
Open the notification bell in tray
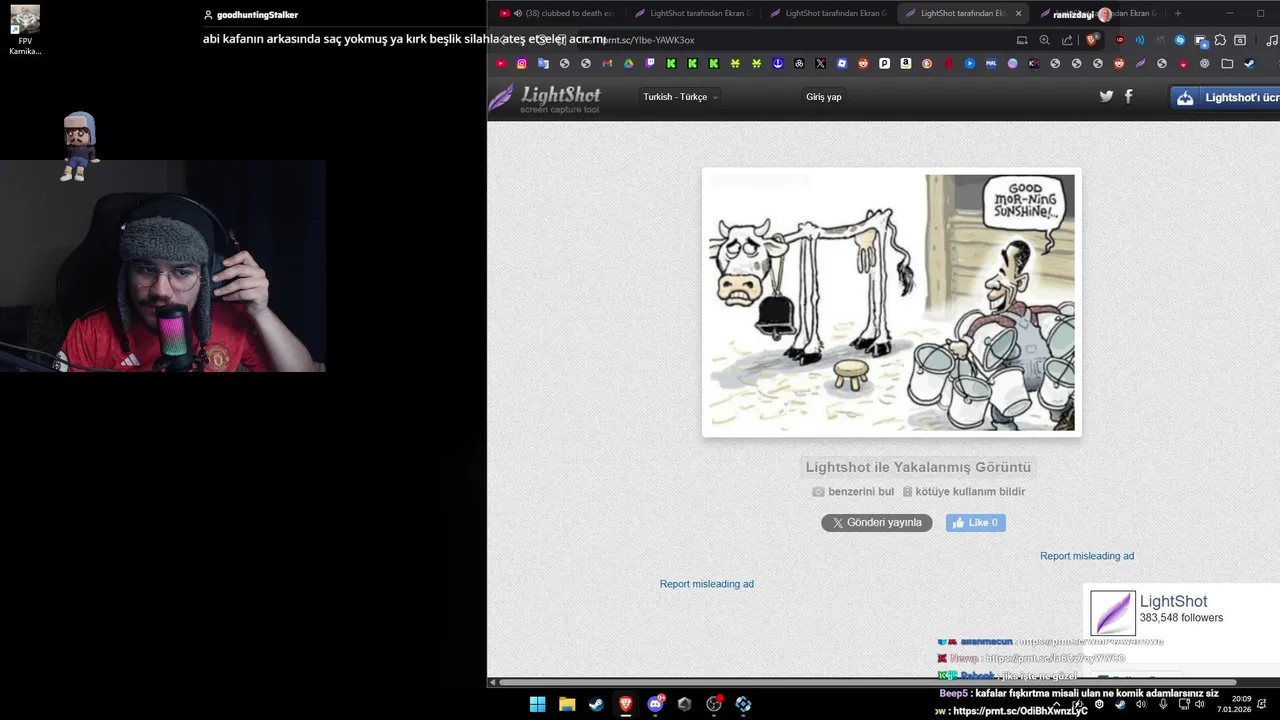1262,704
